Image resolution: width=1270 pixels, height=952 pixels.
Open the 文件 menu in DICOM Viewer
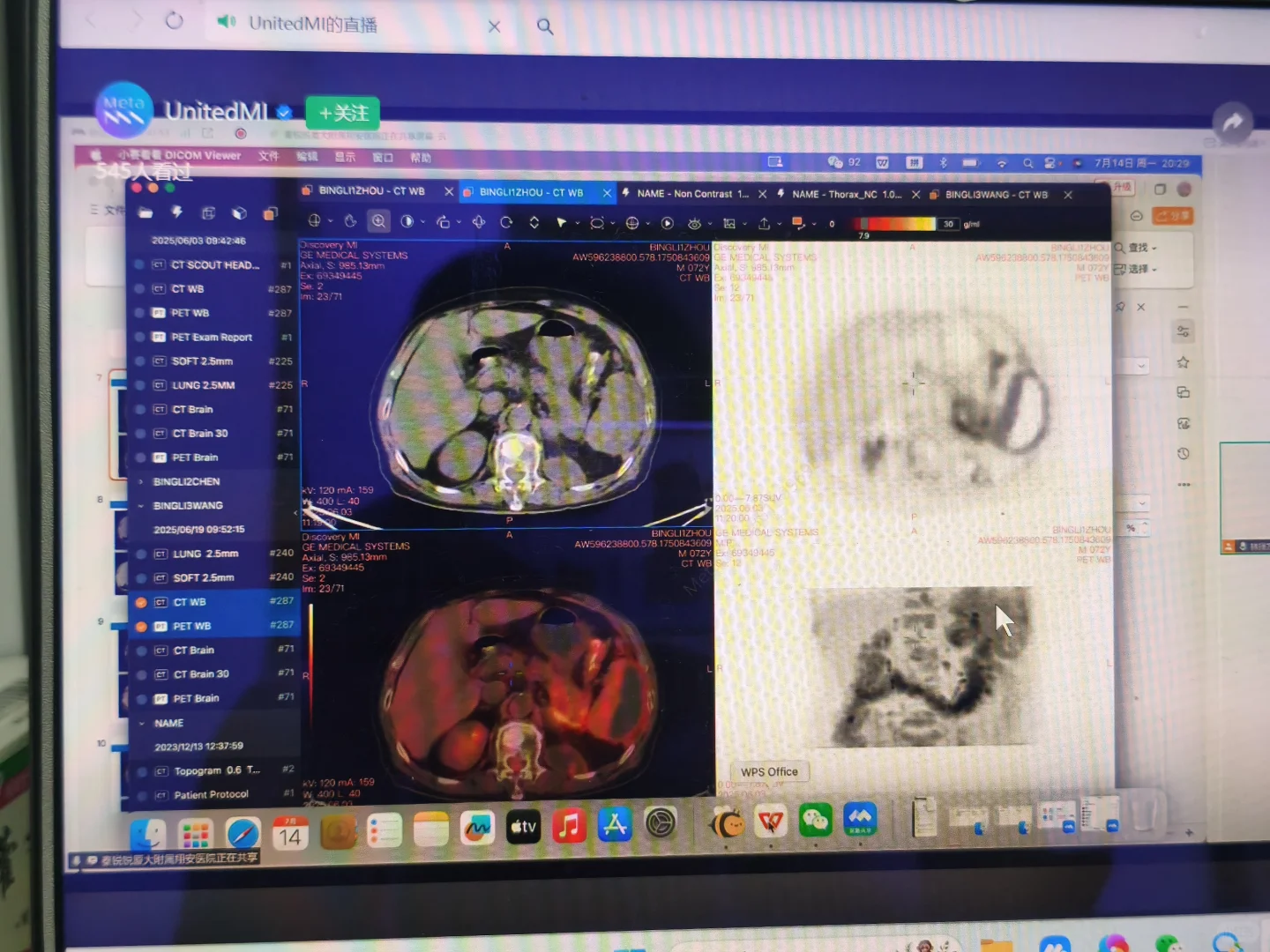pyautogui.click(x=269, y=156)
